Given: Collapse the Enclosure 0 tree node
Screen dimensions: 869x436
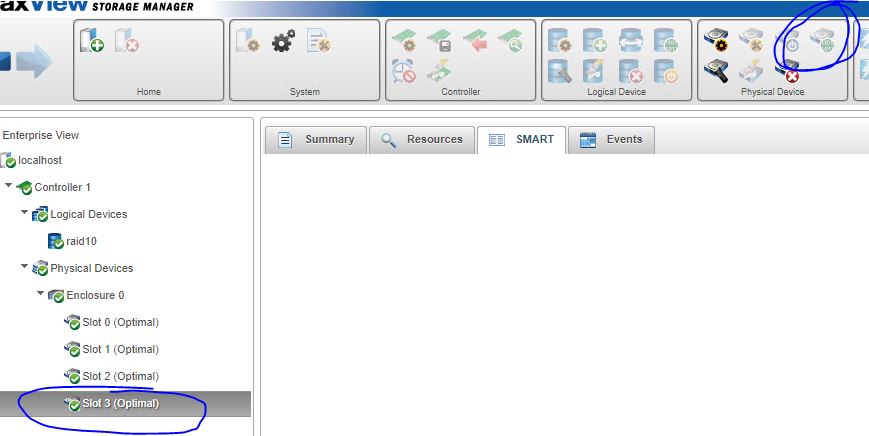Looking at the screenshot, I should 41,295.
